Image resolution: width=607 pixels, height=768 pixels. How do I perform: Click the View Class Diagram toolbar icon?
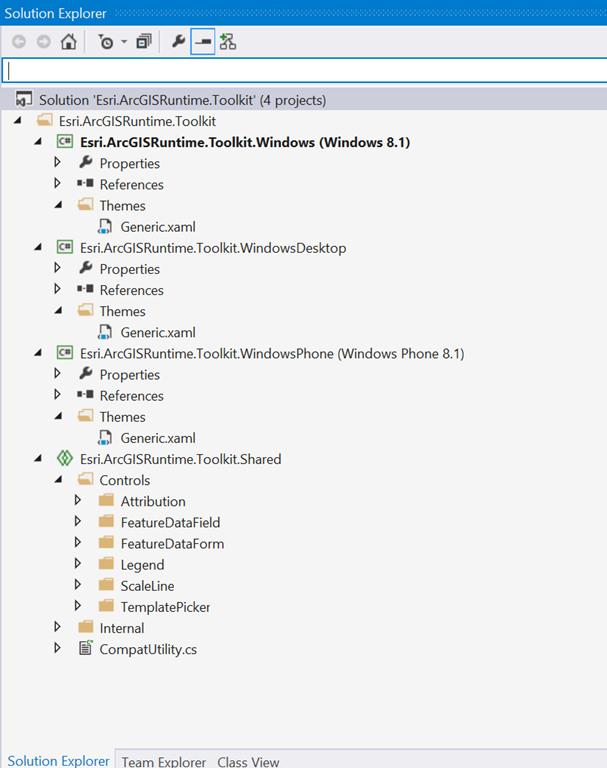pos(228,42)
